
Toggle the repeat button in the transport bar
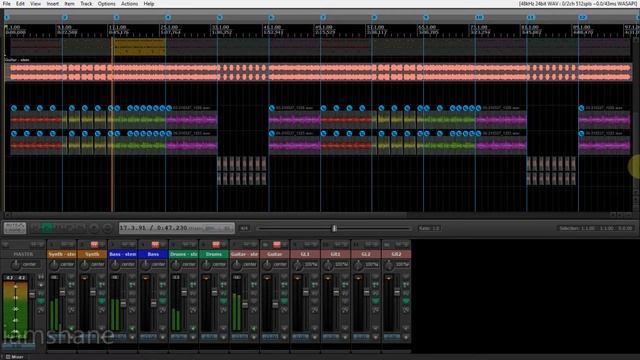107,228
